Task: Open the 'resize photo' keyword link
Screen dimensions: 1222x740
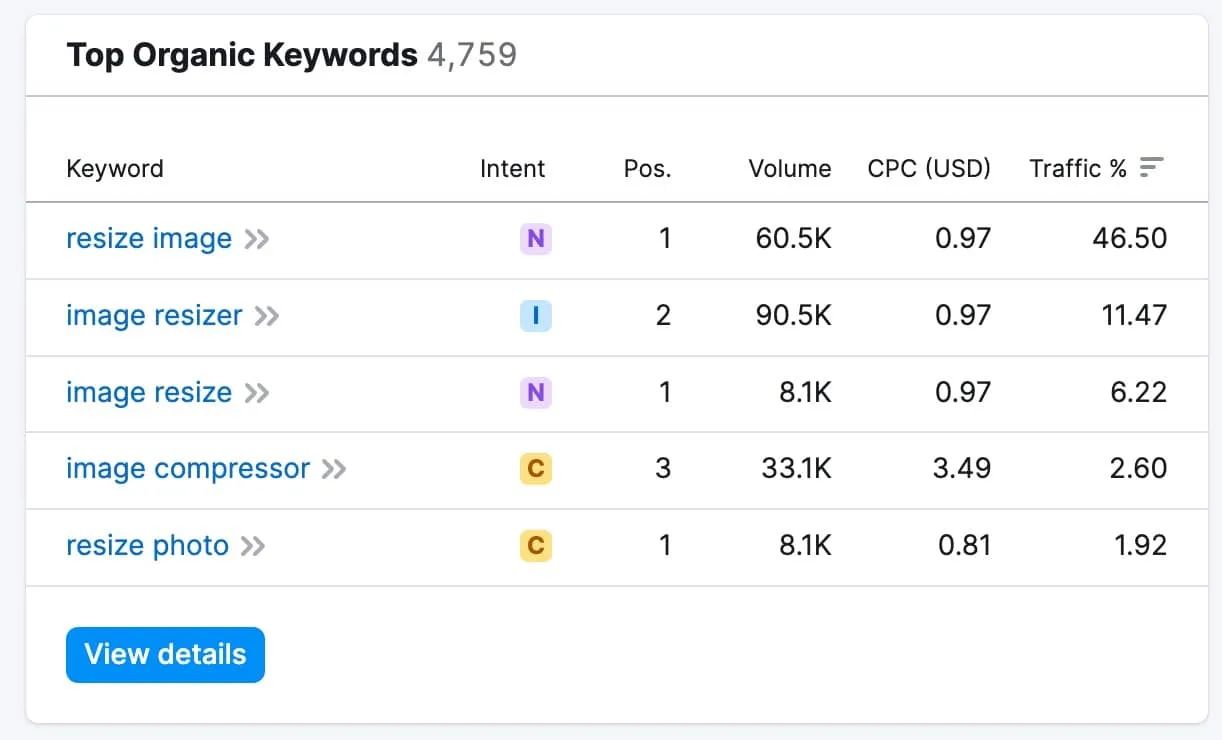Action: pos(147,546)
